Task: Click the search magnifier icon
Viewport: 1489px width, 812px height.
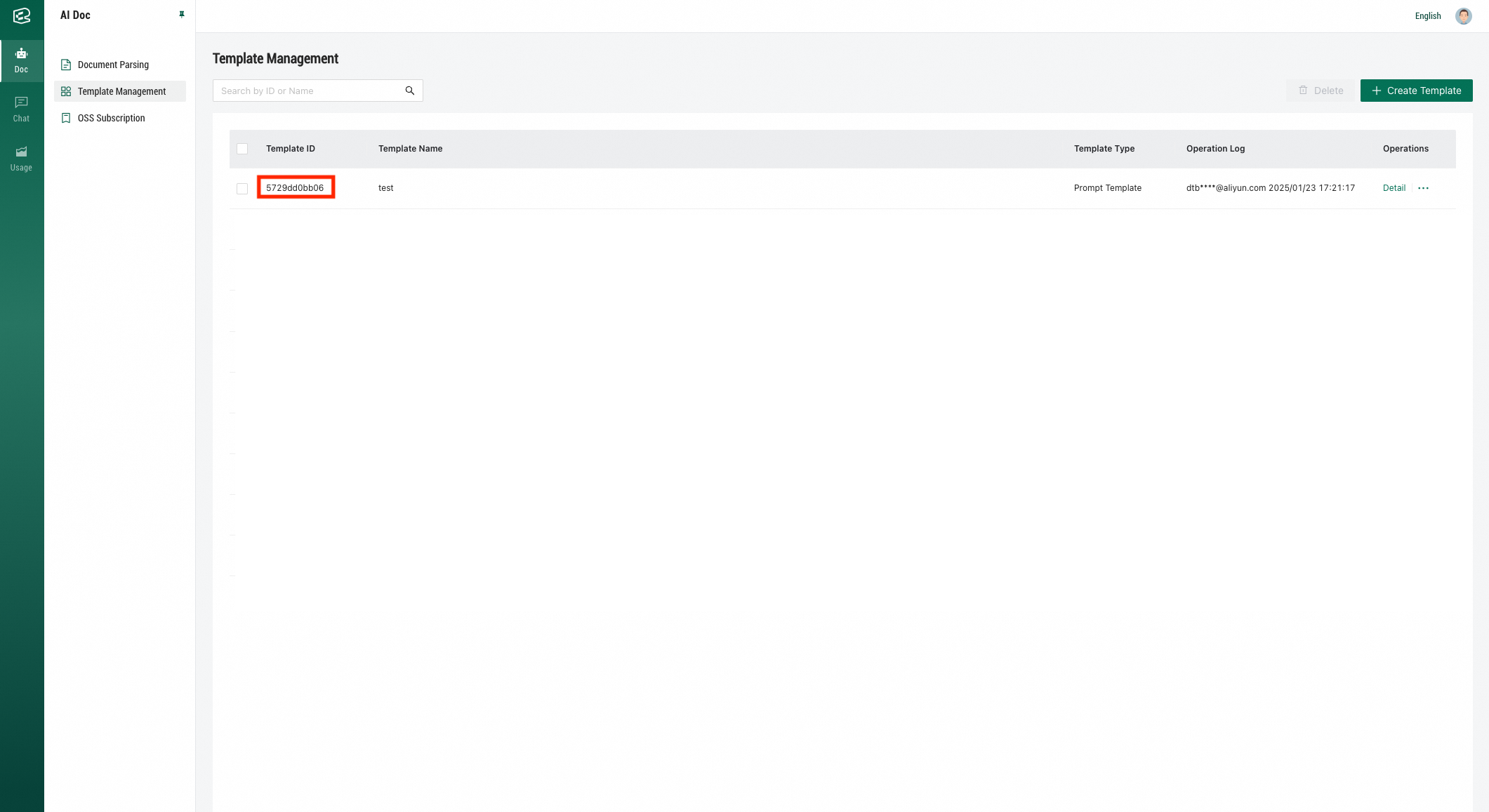Action: click(410, 91)
